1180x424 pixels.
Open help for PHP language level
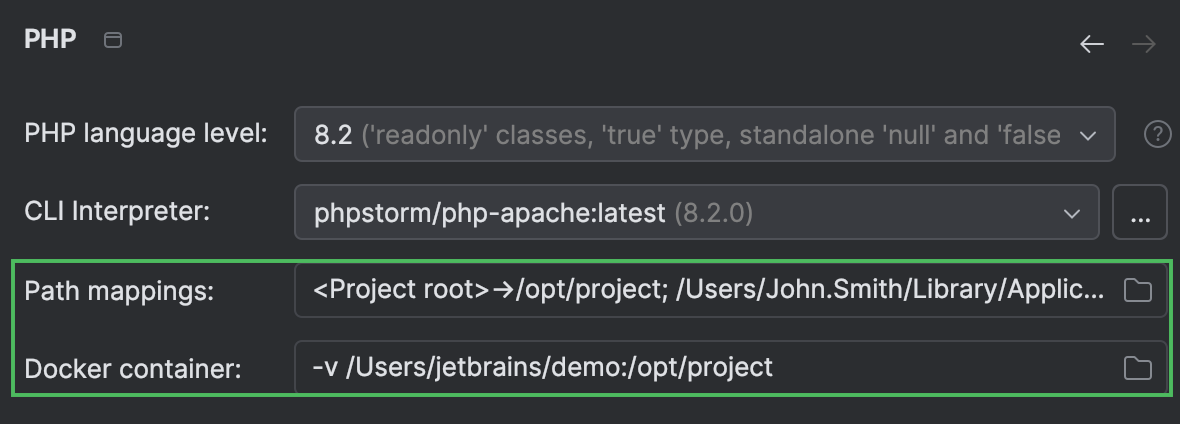[1157, 134]
